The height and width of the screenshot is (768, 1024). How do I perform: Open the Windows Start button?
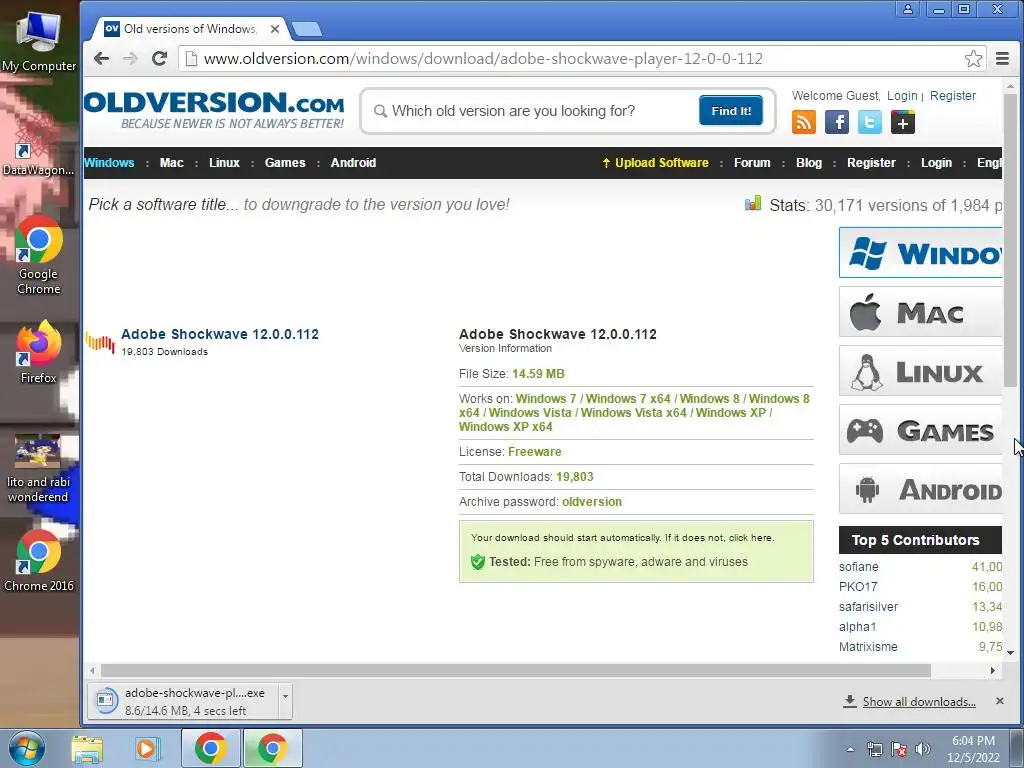tap(26, 748)
